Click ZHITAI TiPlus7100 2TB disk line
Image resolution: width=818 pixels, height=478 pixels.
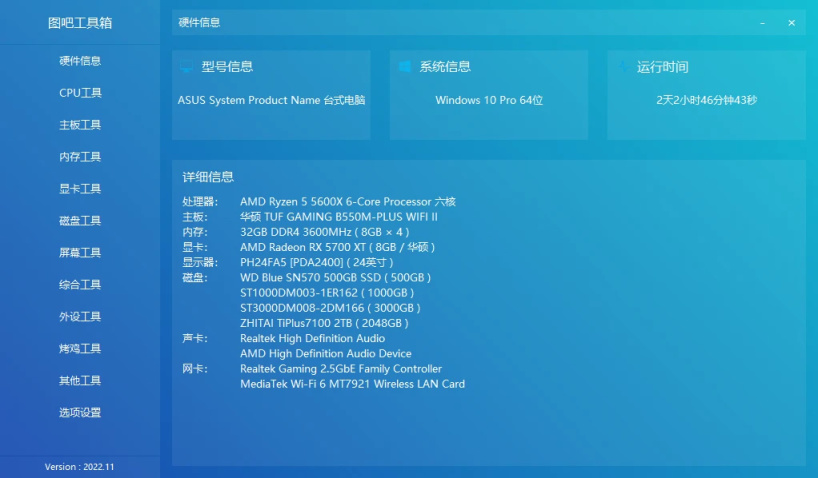click(x=324, y=323)
